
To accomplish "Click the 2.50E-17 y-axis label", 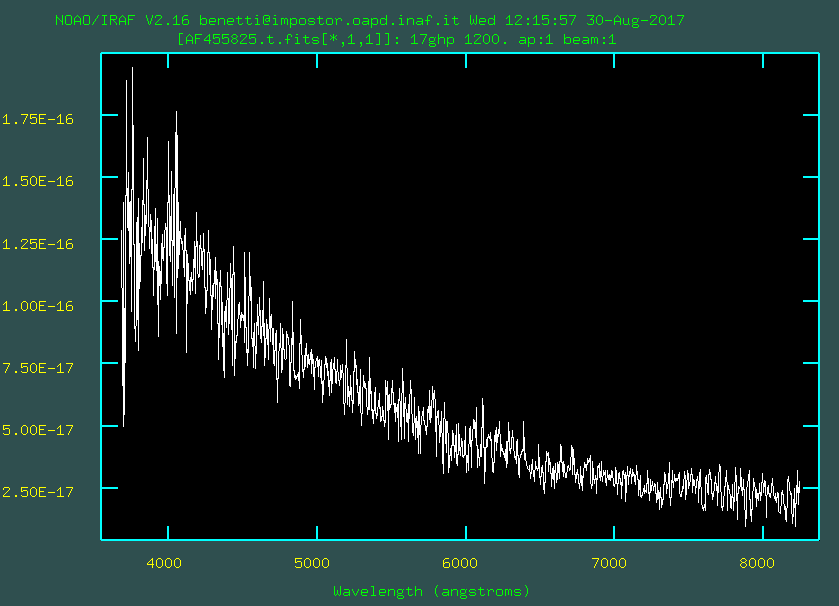I will coord(38,492).
